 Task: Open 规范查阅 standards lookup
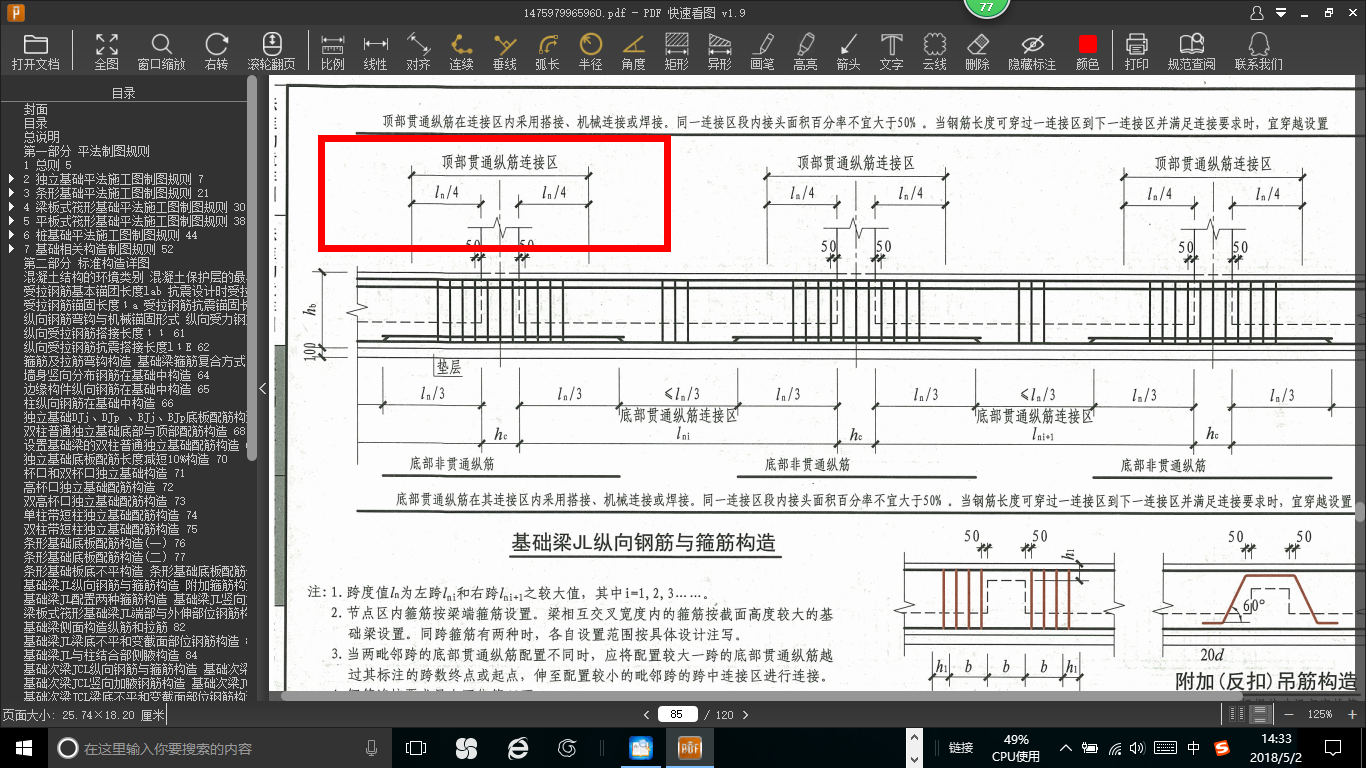click(1192, 51)
